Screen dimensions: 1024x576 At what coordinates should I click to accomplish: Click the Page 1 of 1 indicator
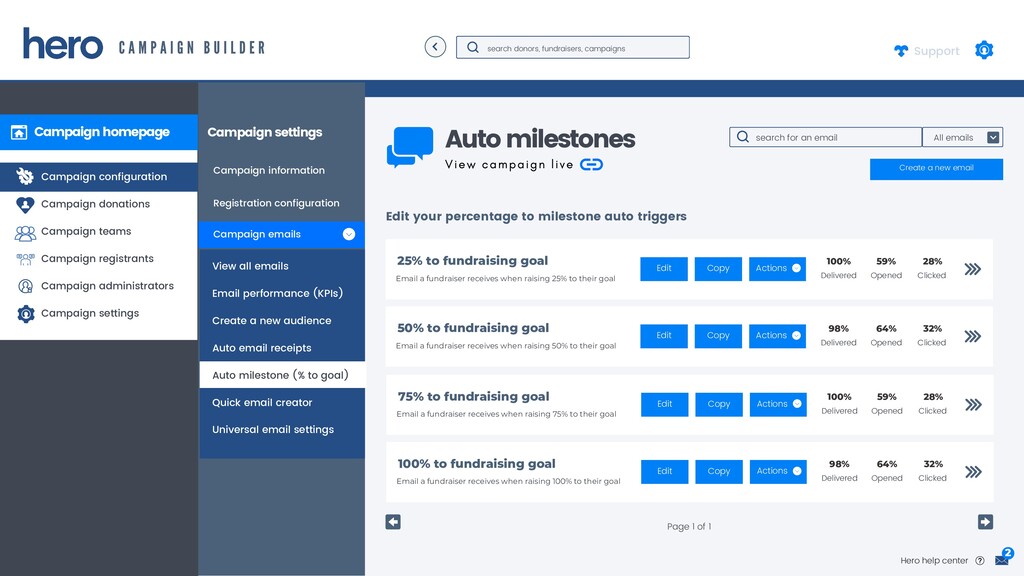pyautogui.click(x=689, y=526)
